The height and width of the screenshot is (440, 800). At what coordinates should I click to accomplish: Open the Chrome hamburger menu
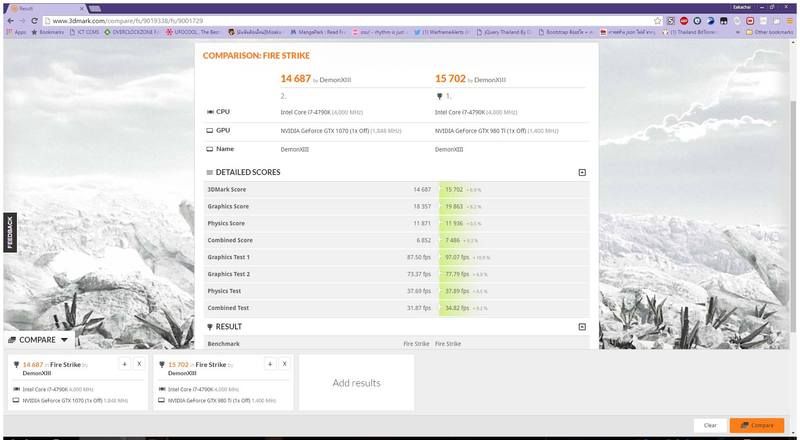(x=789, y=21)
